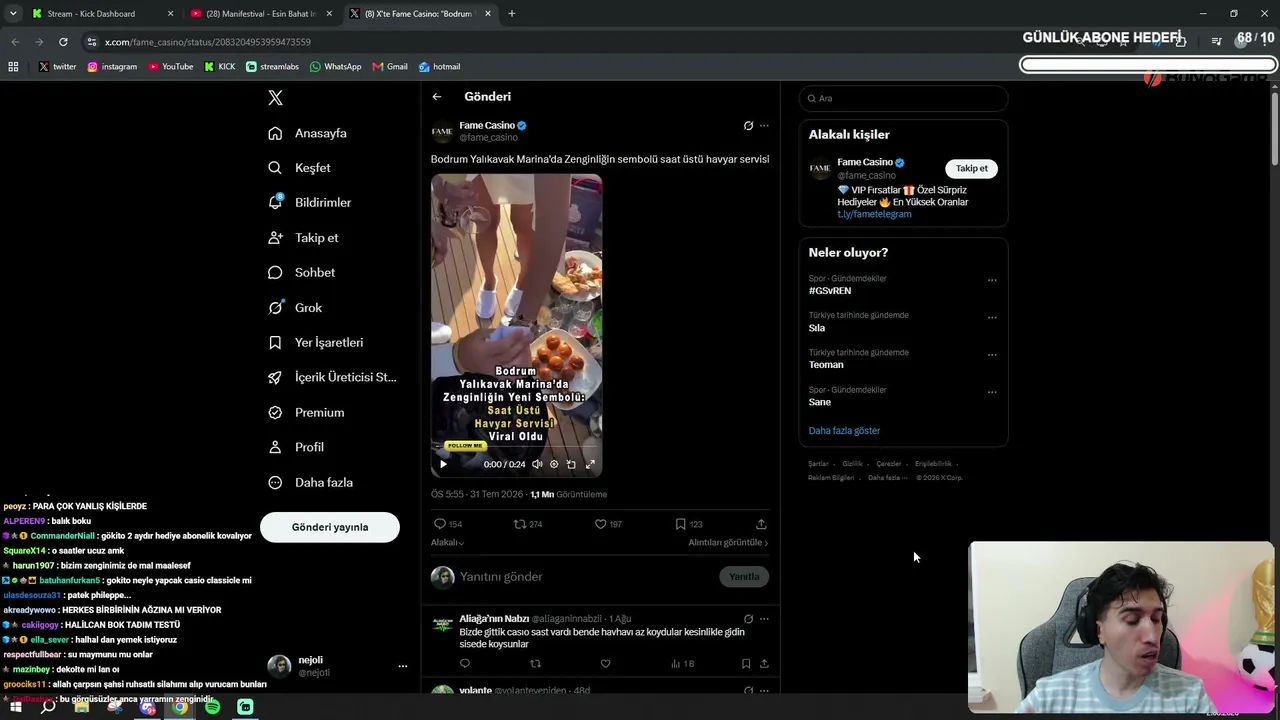
Task: Open Alıntıları görüntüle quotes view
Action: coord(728,543)
